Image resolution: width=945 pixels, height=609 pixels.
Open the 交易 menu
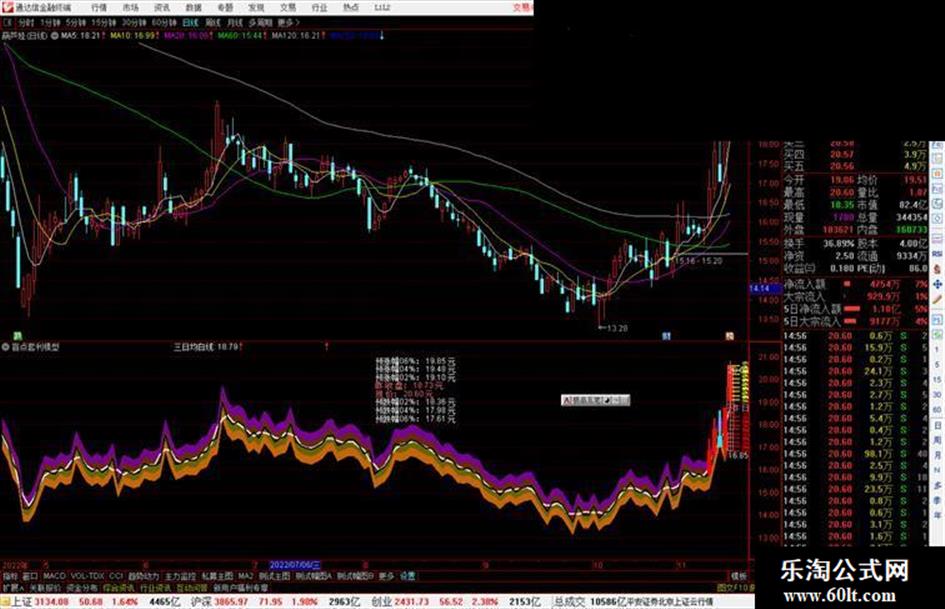[287, 8]
